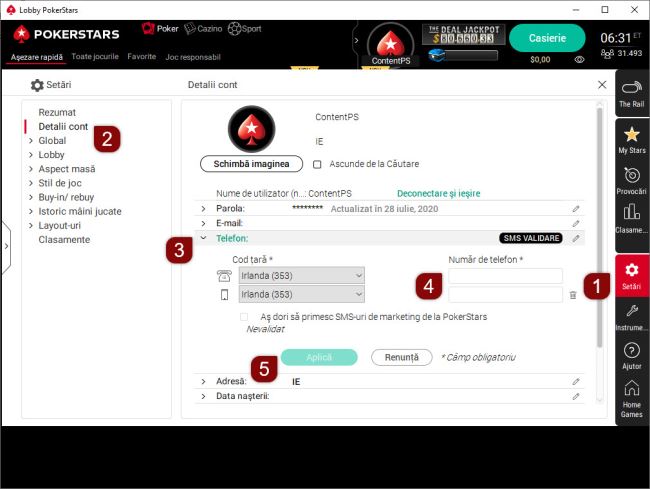The height and width of the screenshot is (489, 650).
Task: Expand the Adresă row chevron
Action: (x=203, y=381)
